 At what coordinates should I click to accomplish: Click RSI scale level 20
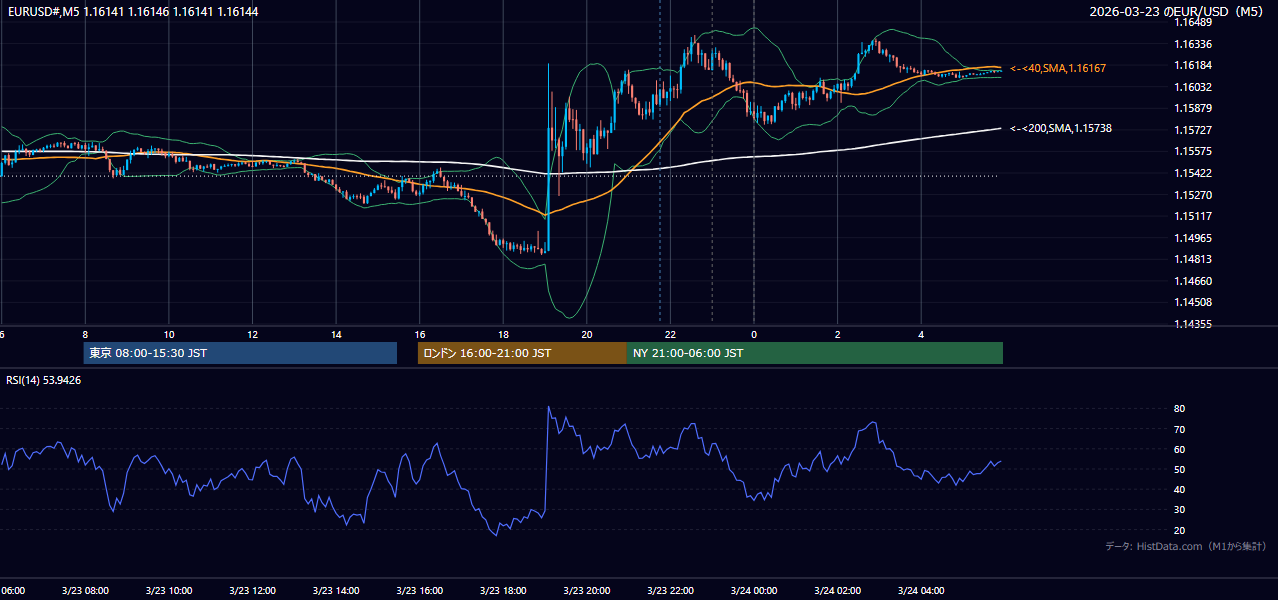pyautogui.click(x=1179, y=530)
